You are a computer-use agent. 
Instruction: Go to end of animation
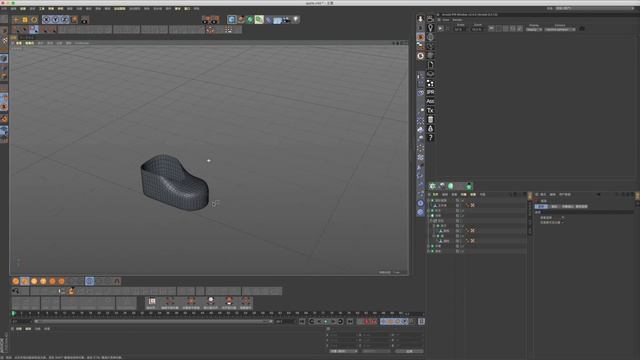[x=350, y=322]
